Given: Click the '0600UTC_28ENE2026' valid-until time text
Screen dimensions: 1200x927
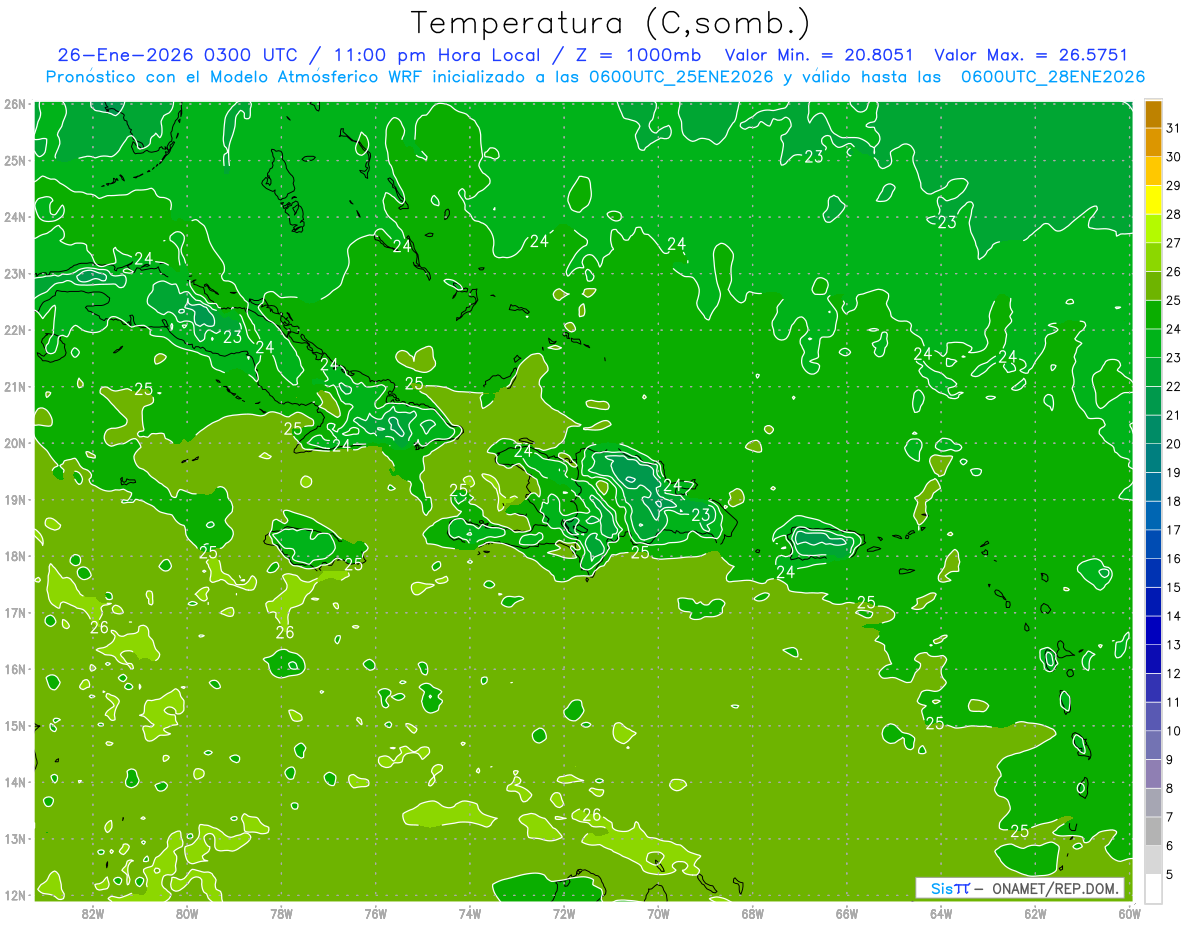Looking at the screenshot, I should (x=1052, y=77).
